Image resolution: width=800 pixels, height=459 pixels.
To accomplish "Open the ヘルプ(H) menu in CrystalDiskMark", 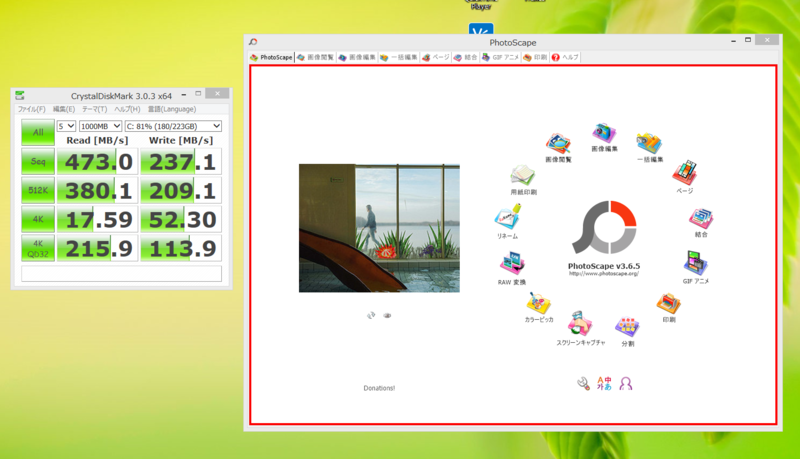I will [x=127, y=109].
